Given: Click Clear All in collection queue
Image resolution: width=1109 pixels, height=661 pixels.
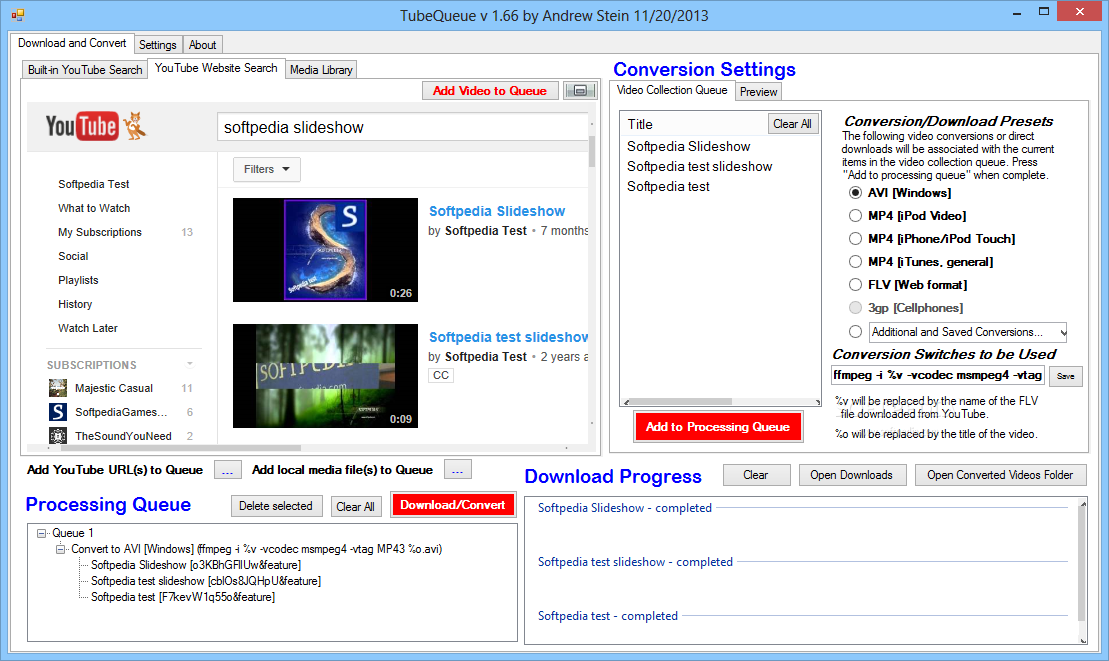Looking at the screenshot, I should click(792, 124).
